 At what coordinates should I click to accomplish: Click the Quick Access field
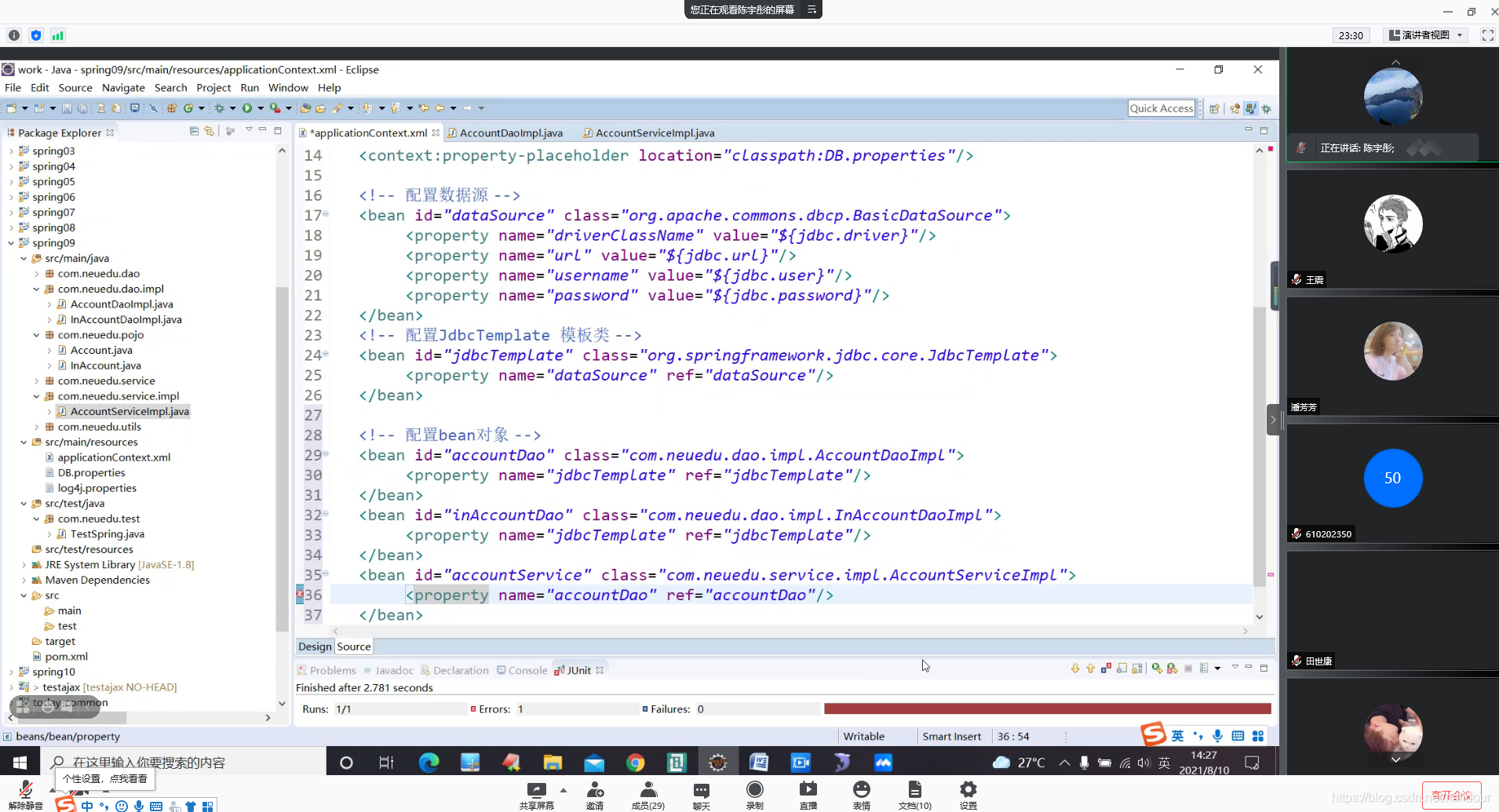click(1162, 108)
